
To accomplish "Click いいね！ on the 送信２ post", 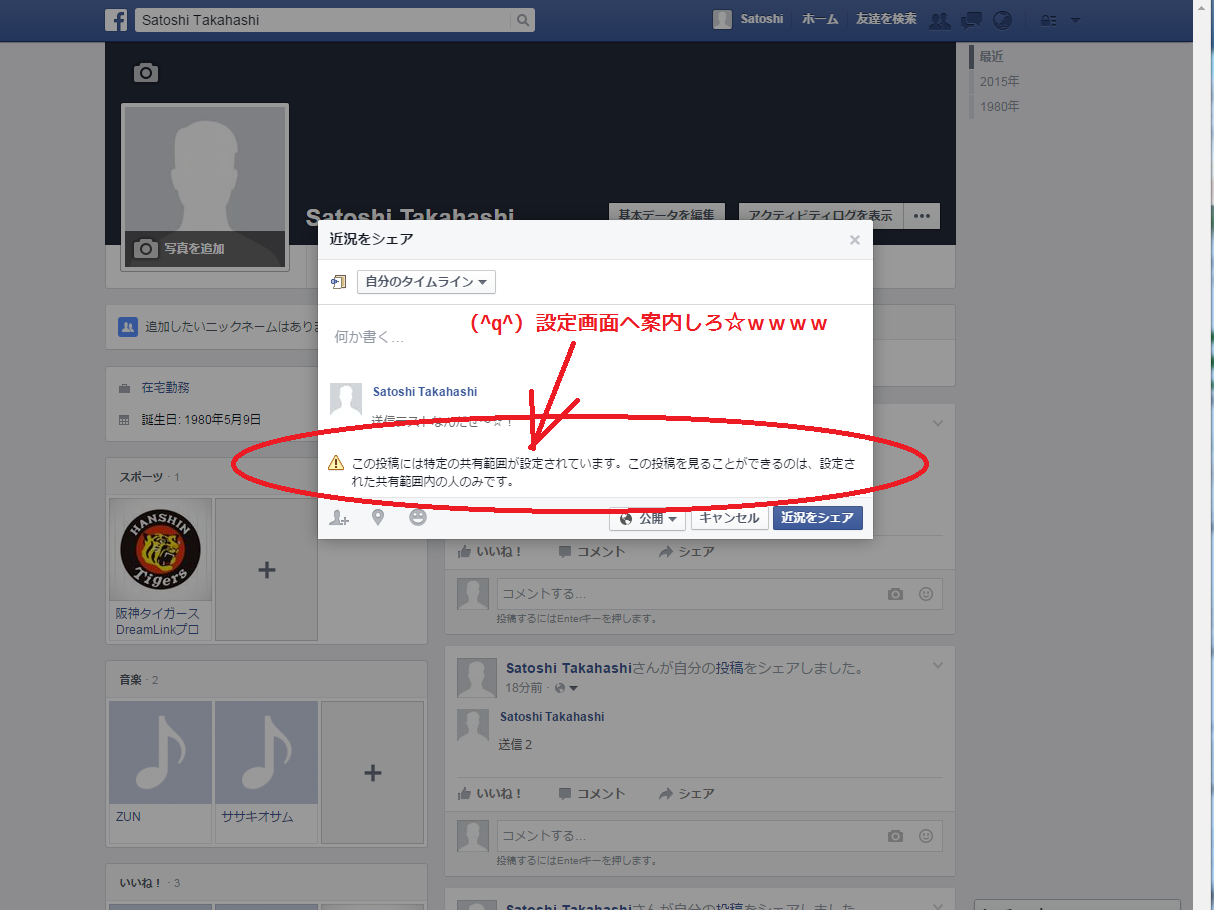I will [x=490, y=794].
